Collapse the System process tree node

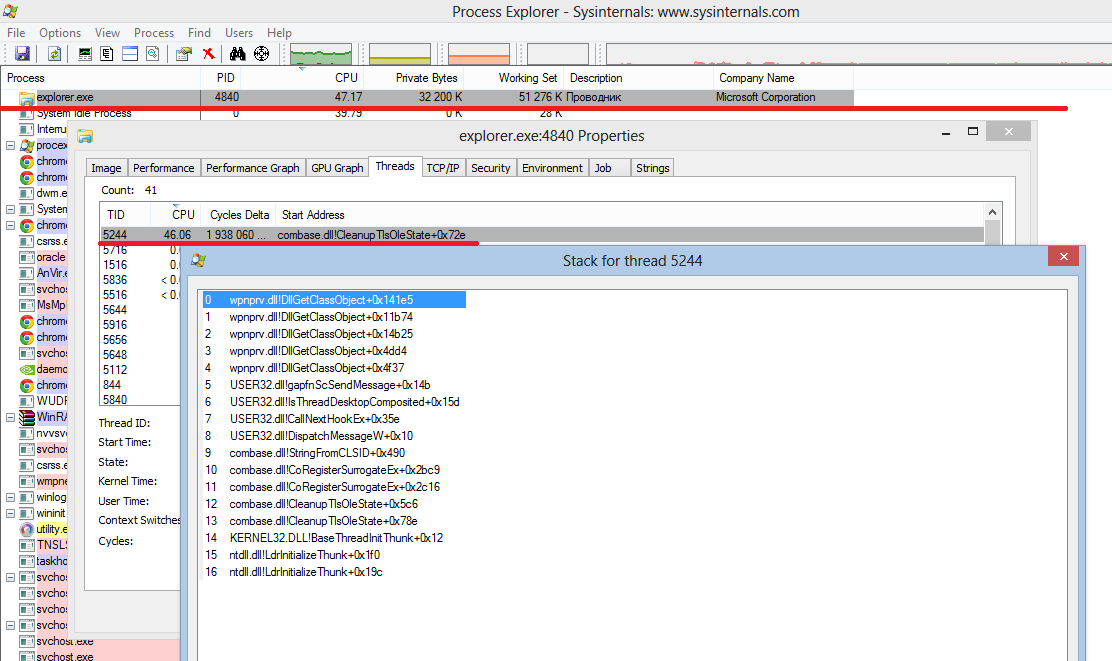(x=11, y=209)
